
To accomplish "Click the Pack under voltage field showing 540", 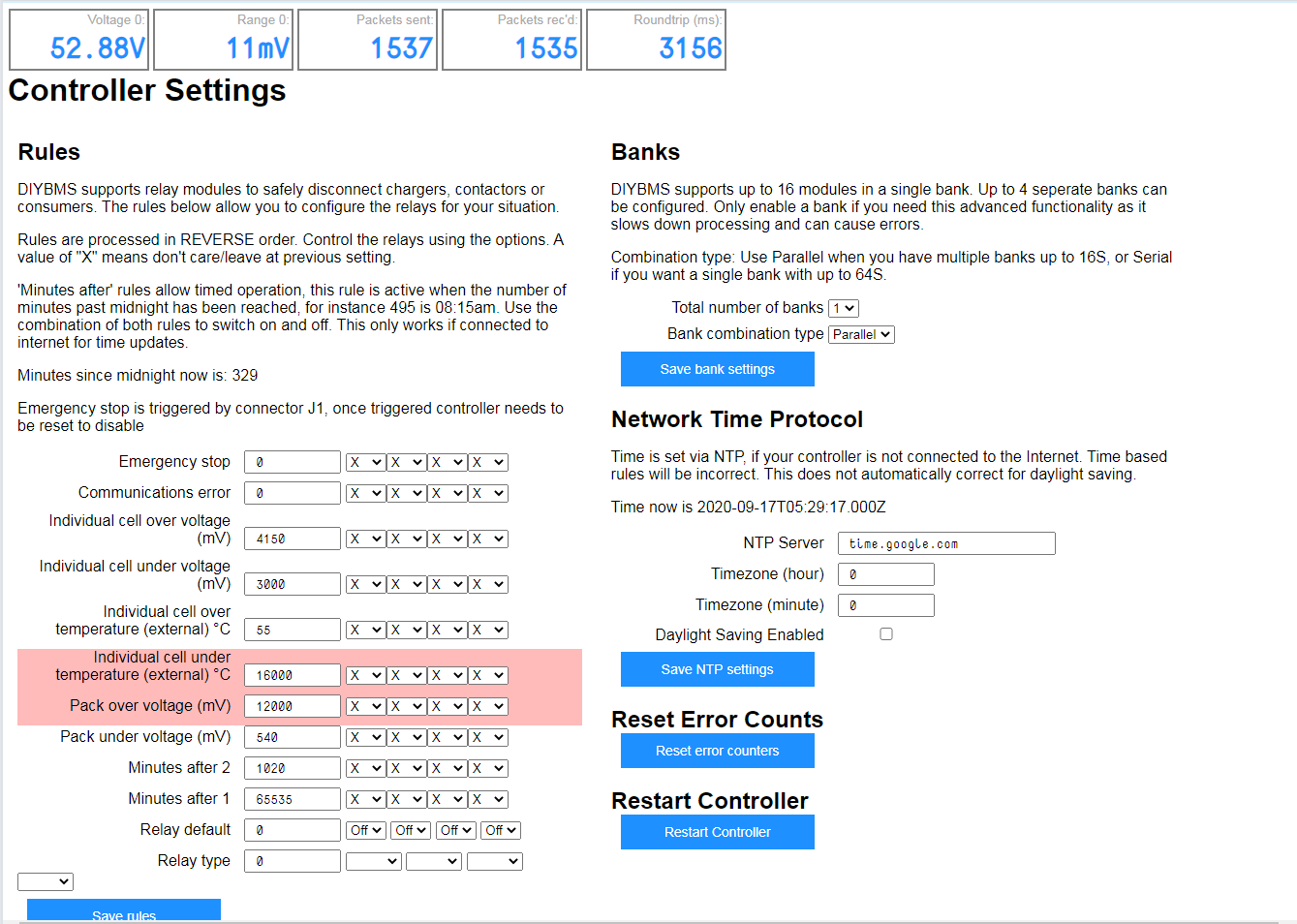I will [293, 737].
